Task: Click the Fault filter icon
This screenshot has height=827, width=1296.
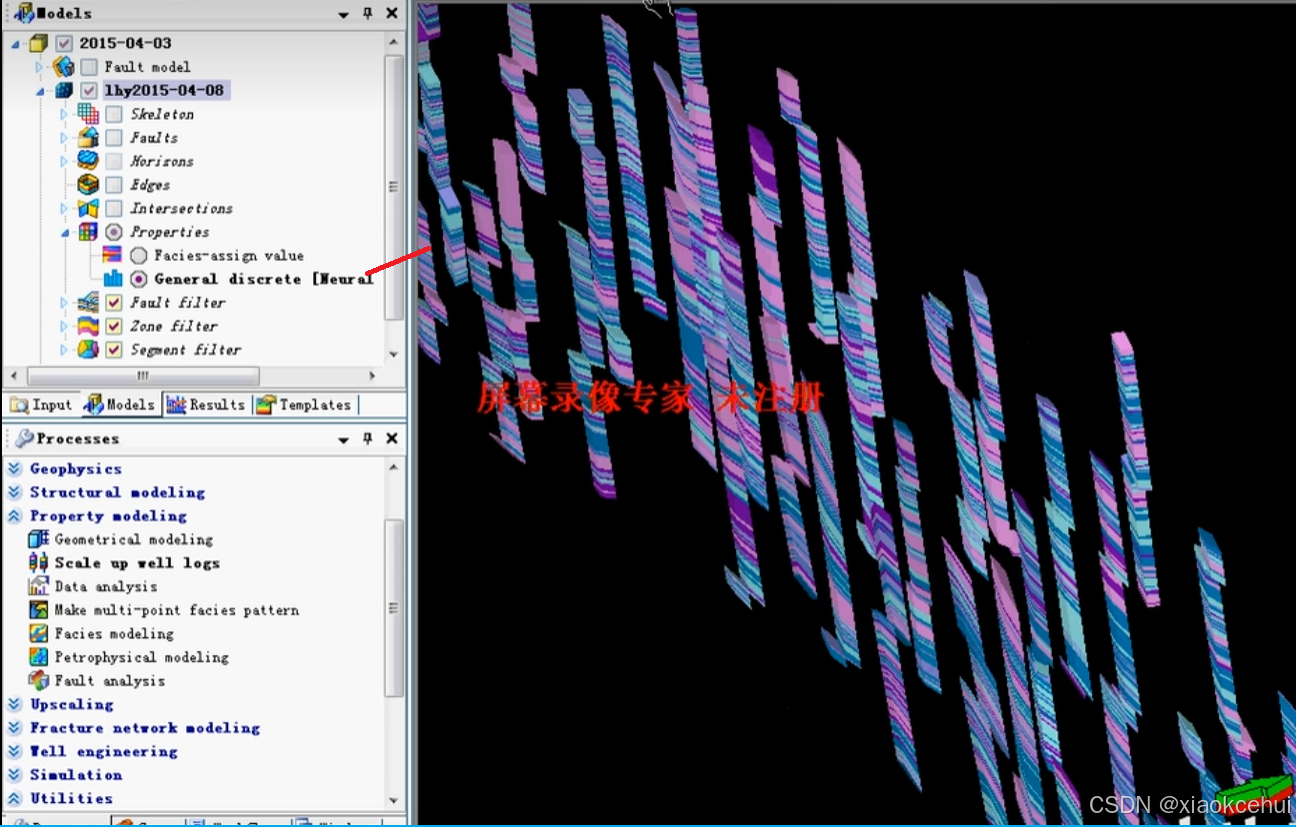Action: coord(88,302)
